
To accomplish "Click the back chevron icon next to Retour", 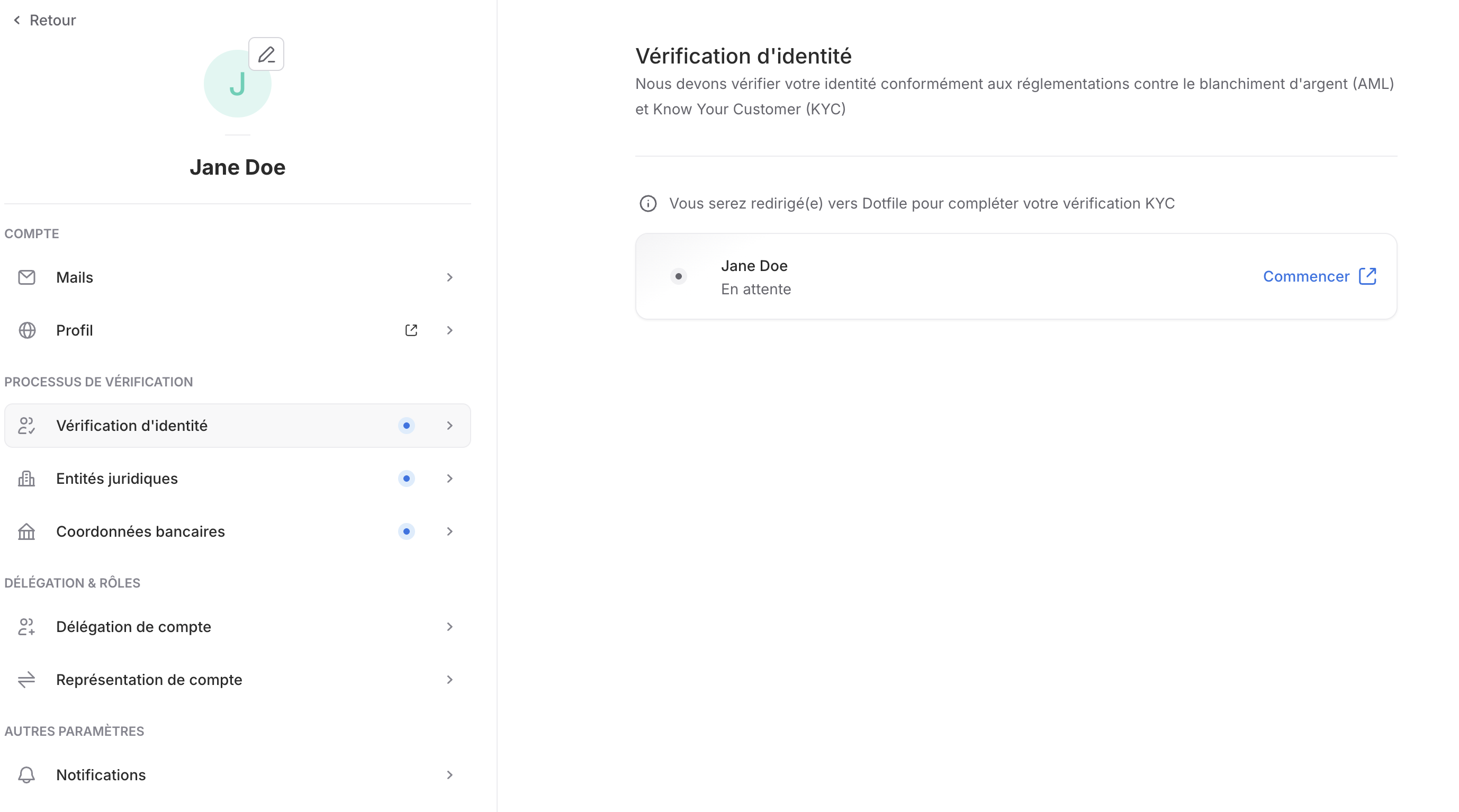I will tap(17, 21).
